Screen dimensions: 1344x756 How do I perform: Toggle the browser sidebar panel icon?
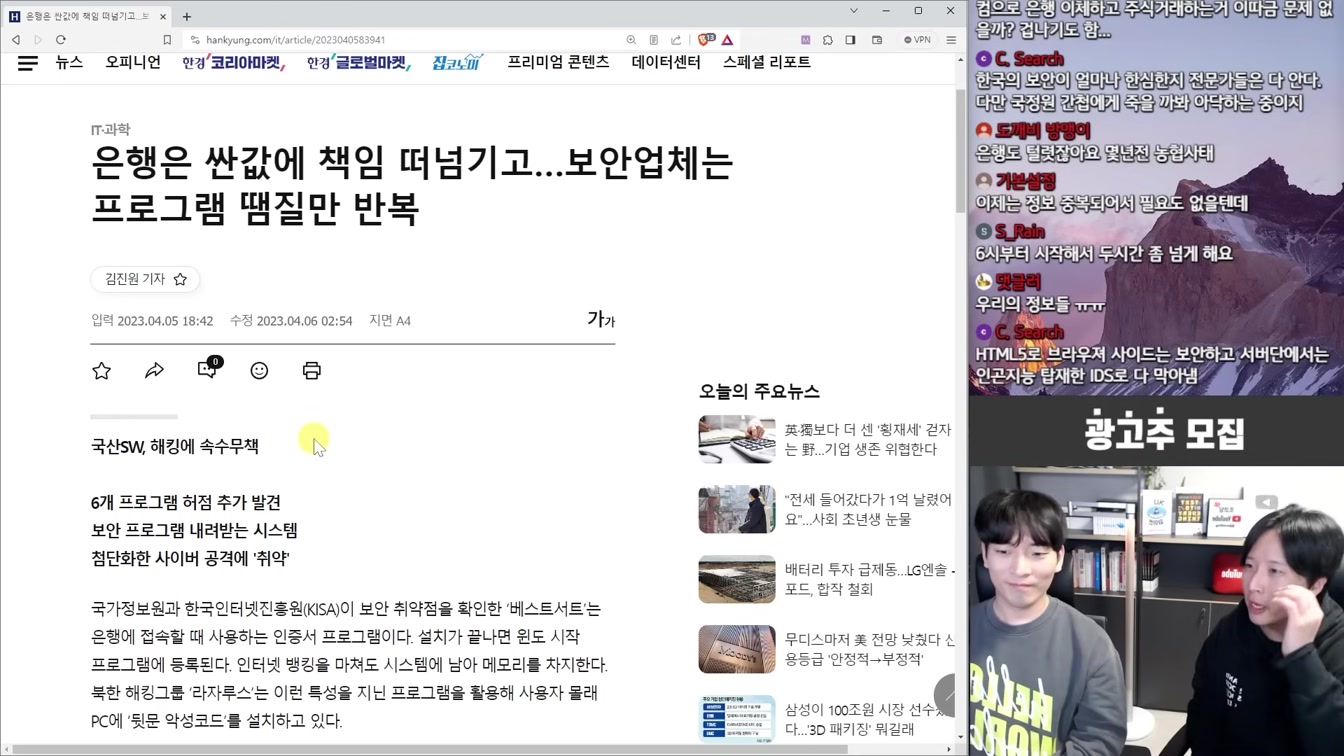(850, 40)
